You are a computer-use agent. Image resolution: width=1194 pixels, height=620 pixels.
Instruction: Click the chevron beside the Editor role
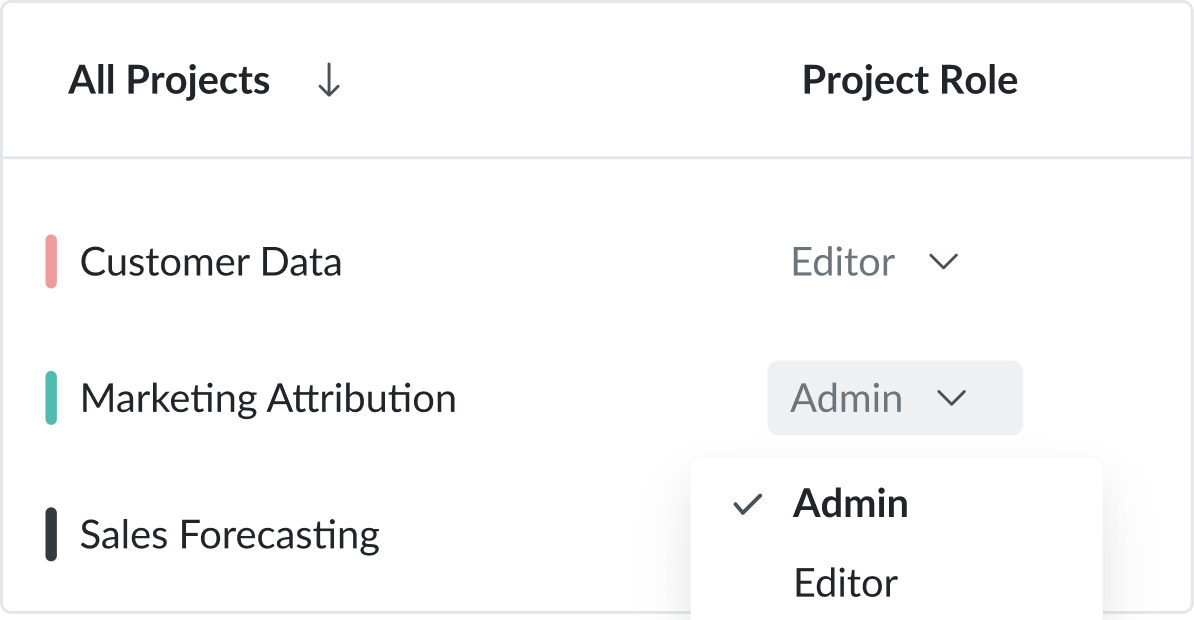pos(943,262)
